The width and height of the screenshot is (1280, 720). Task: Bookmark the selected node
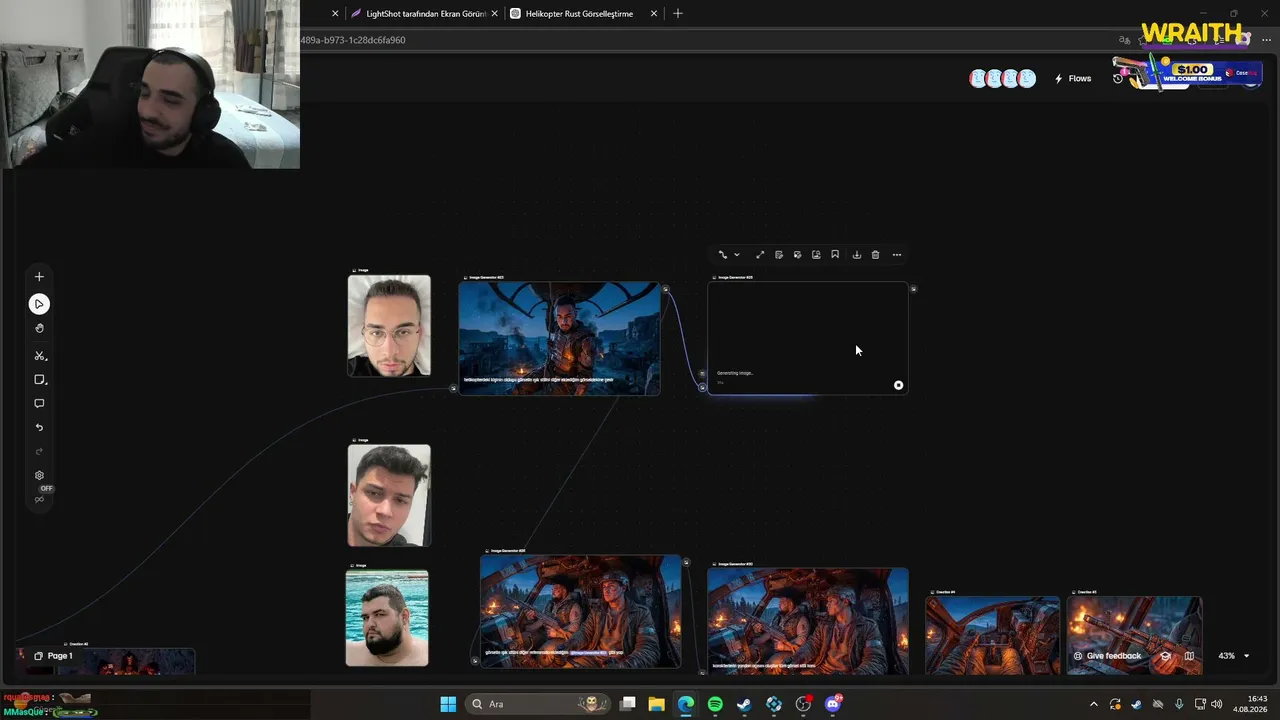coord(835,255)
